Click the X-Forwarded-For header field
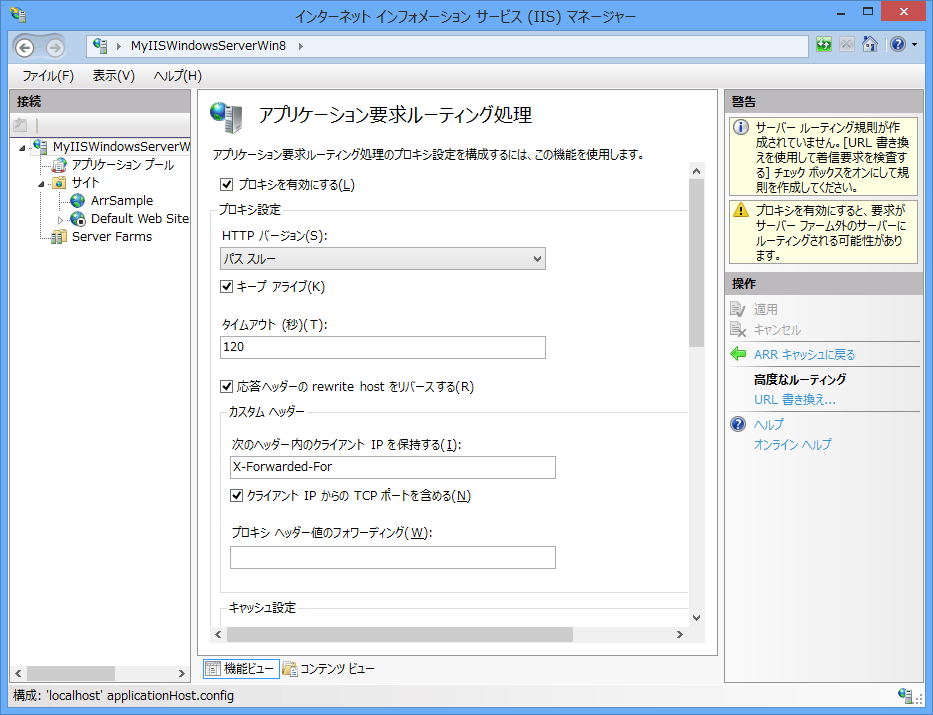 tap(393, 468)
